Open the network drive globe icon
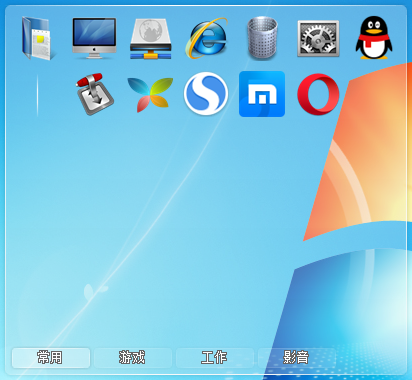 click(x=151, y=39)
